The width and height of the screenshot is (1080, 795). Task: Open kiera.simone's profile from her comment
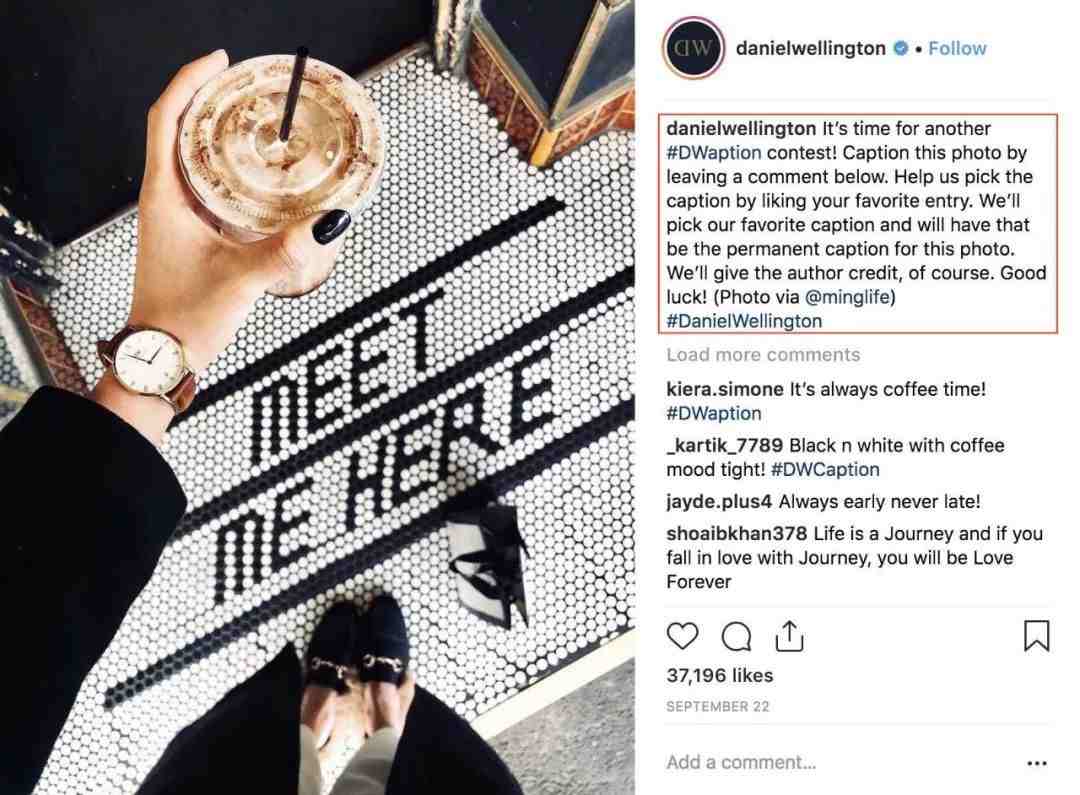725,389
